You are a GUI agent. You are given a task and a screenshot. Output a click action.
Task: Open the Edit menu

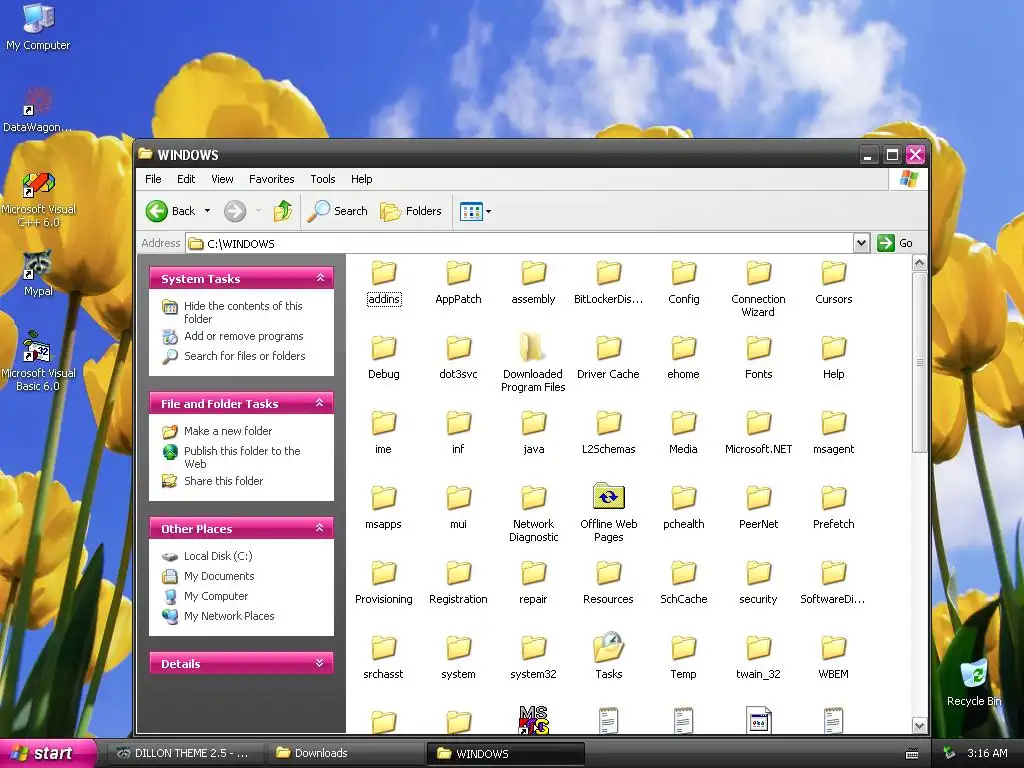(x=186, y=179)
